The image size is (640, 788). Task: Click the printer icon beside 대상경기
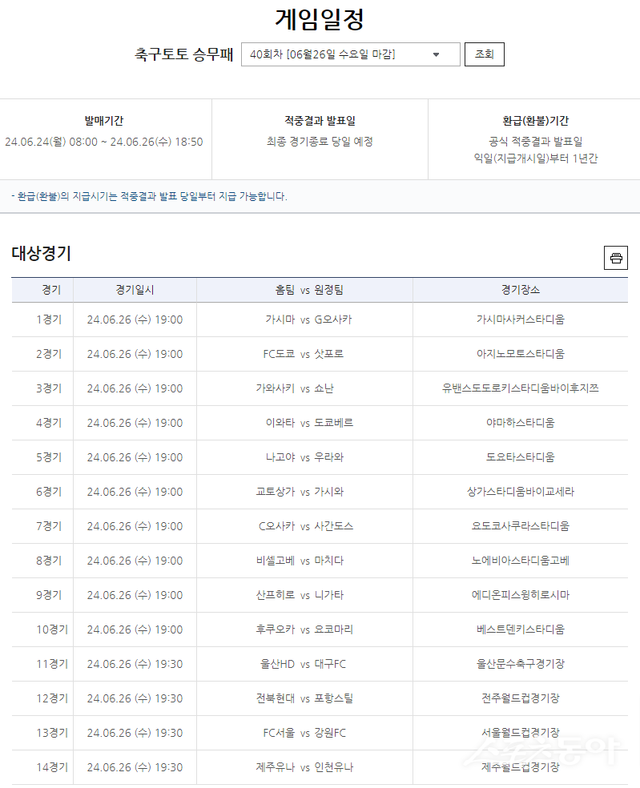[615, 258]
